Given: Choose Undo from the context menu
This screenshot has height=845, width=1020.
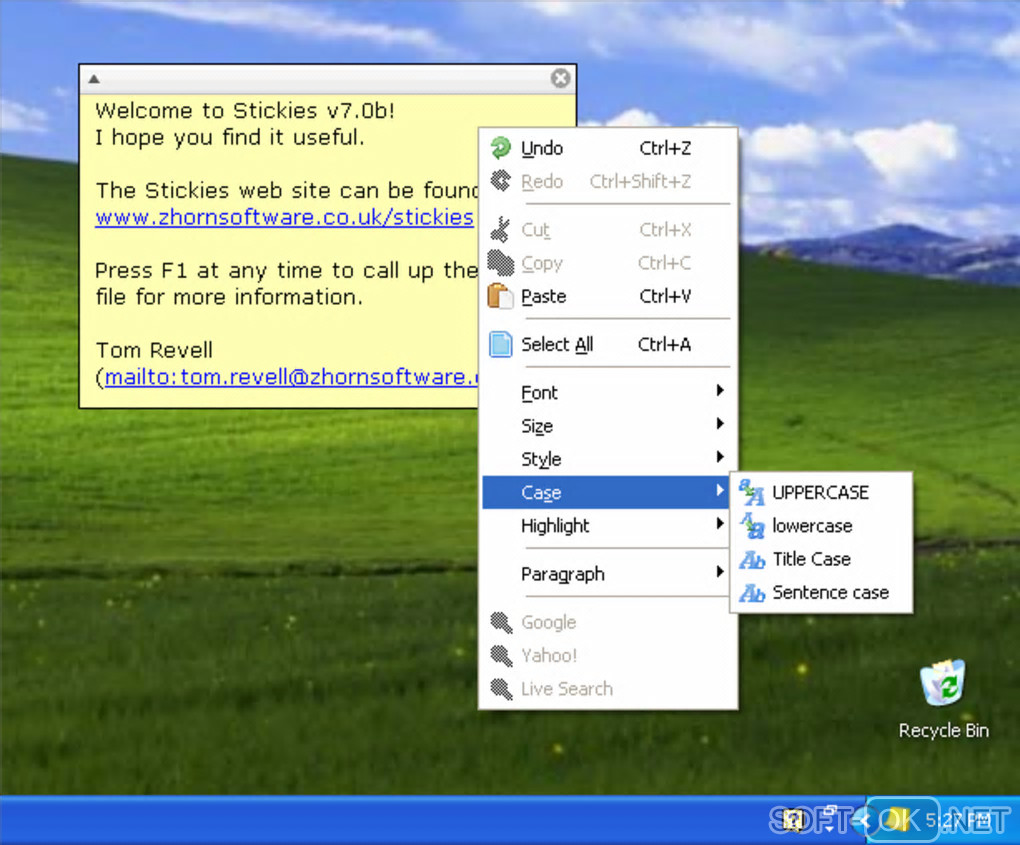Looking at the screenshot, I should [606, 148].
